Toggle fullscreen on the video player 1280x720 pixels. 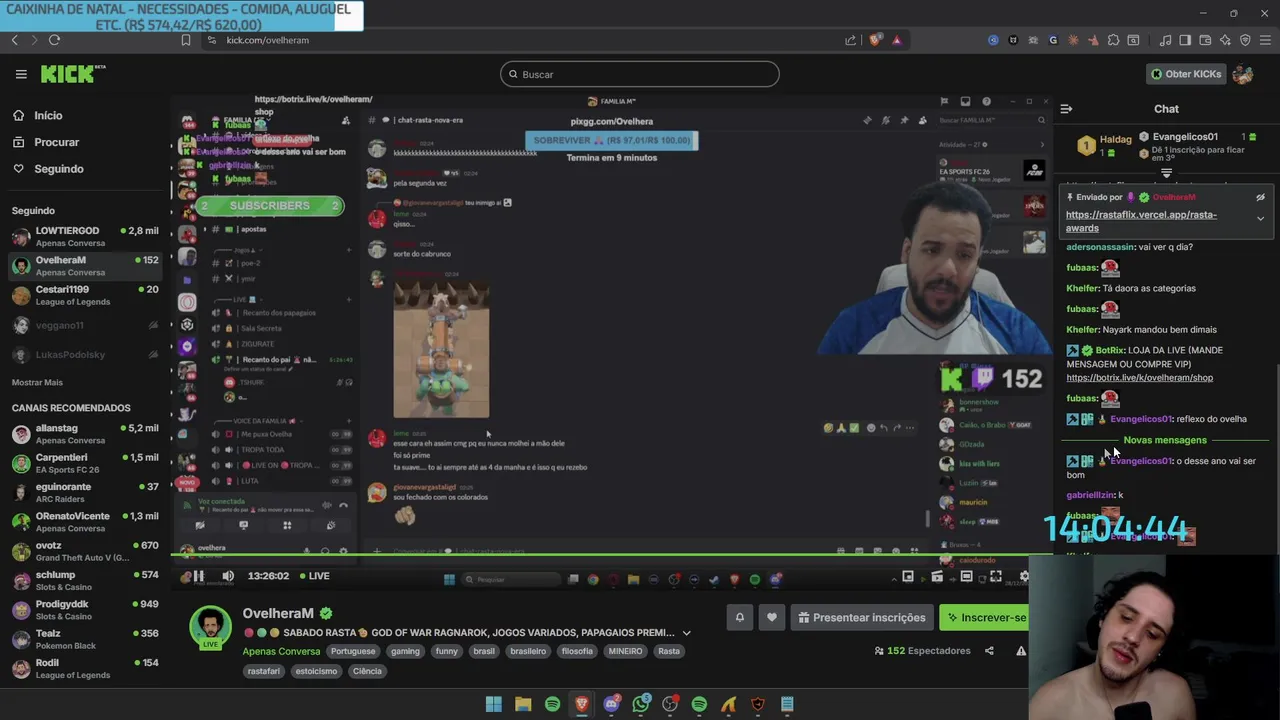click(x=996, y=576)
